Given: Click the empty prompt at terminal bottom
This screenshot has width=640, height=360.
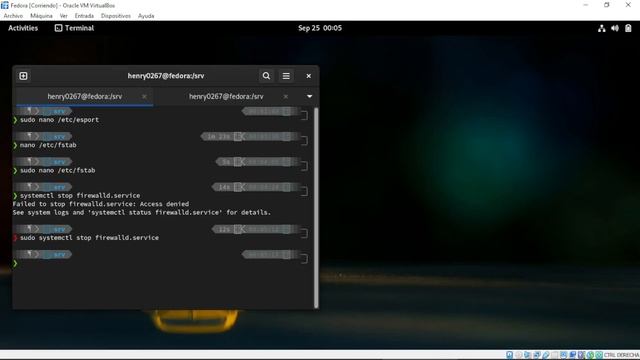Looking at the screenshot, I should tap(16, 264).
